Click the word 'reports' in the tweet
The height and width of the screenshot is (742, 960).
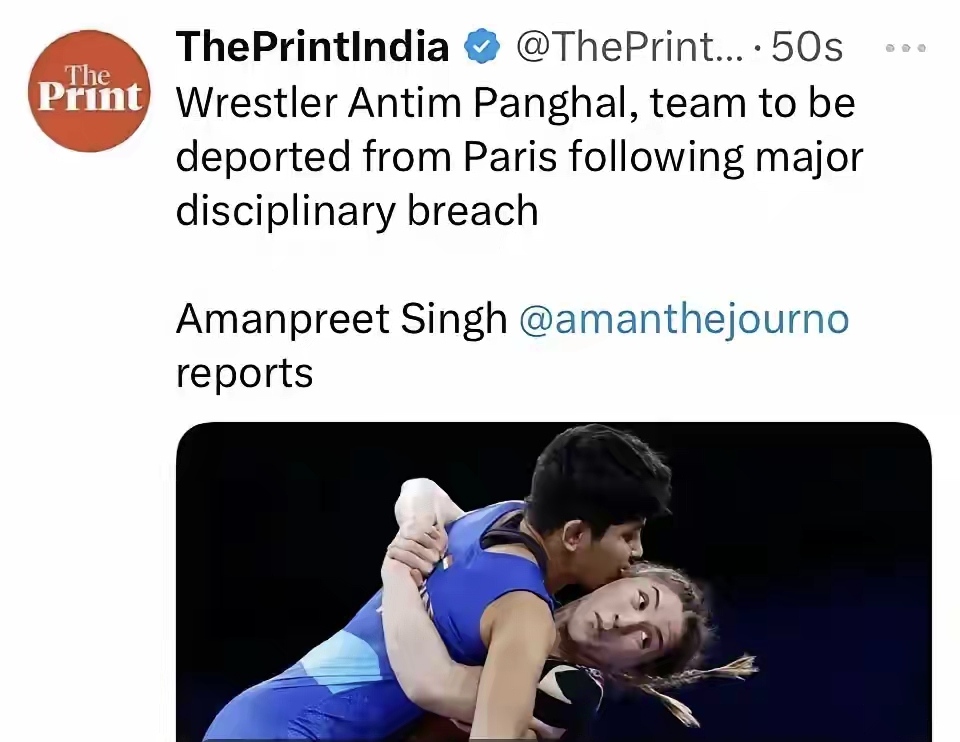pyautogui.click(x=244, y=373)
